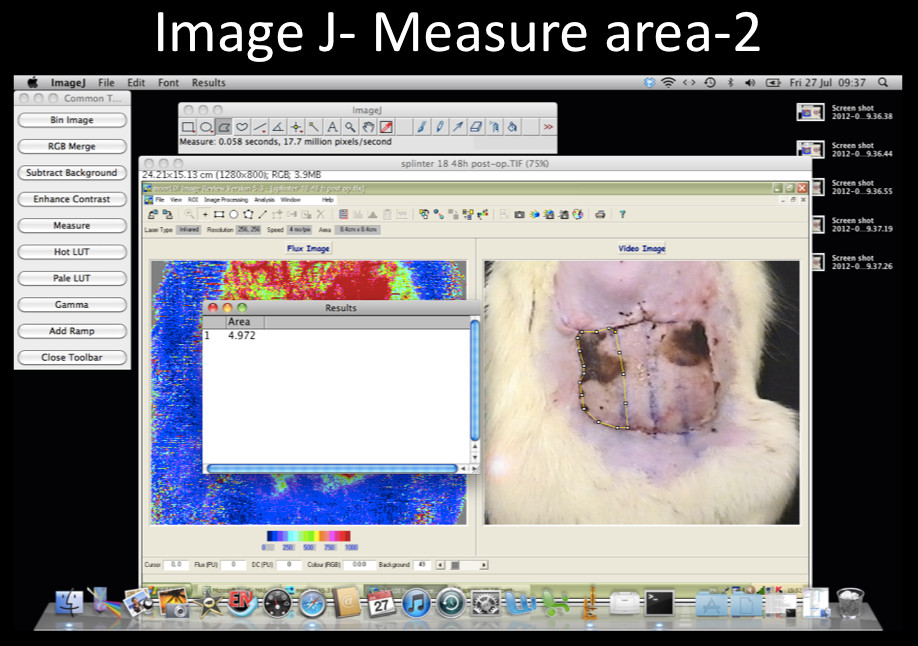Click the volume icon in the menu bar
The image size is (918, 646).
[x=750, y=83]
